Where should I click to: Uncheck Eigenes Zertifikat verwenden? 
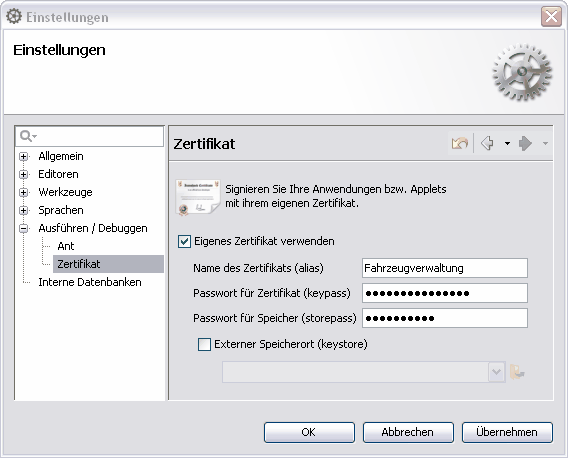tap(184, 241)
